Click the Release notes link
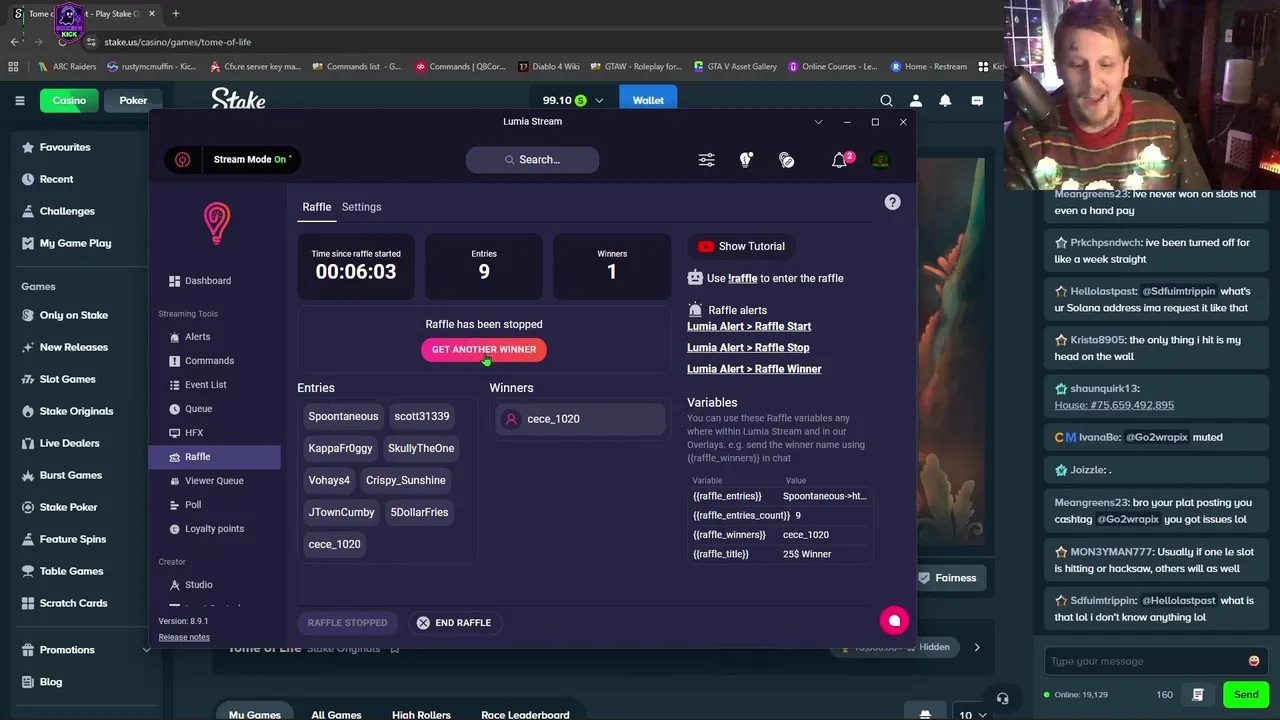The image size is (1280, 720). point(184,637)
